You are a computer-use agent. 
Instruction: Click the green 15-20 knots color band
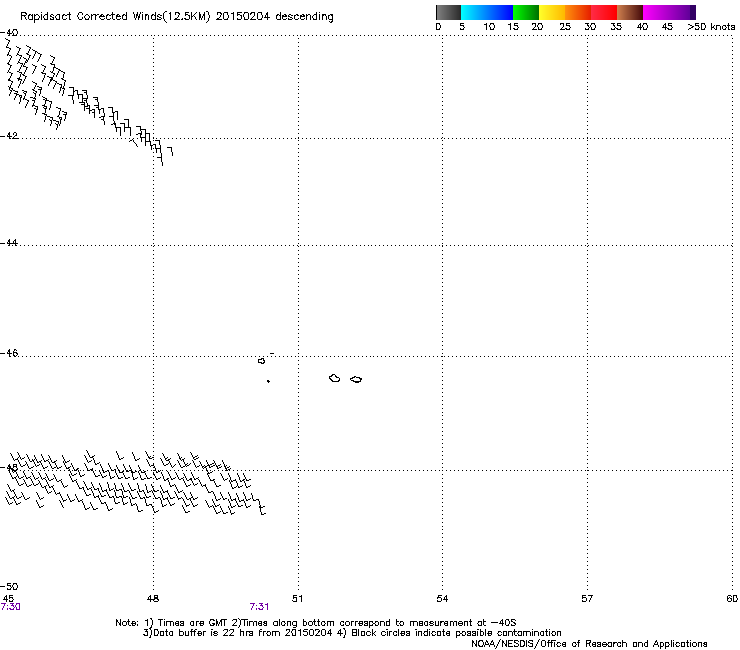(526, 12)
